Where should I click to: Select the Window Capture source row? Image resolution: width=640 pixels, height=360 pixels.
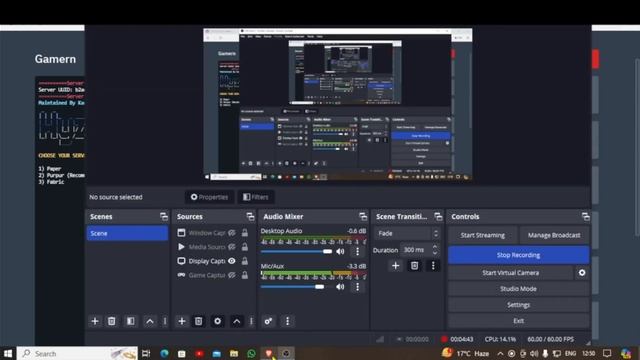pos(213,233)
